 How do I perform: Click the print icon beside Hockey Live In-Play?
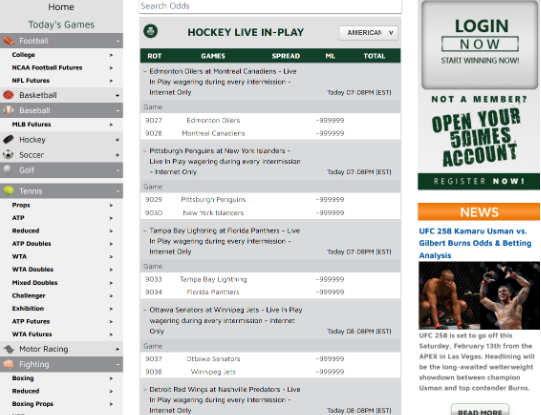(x=150, y=31)
